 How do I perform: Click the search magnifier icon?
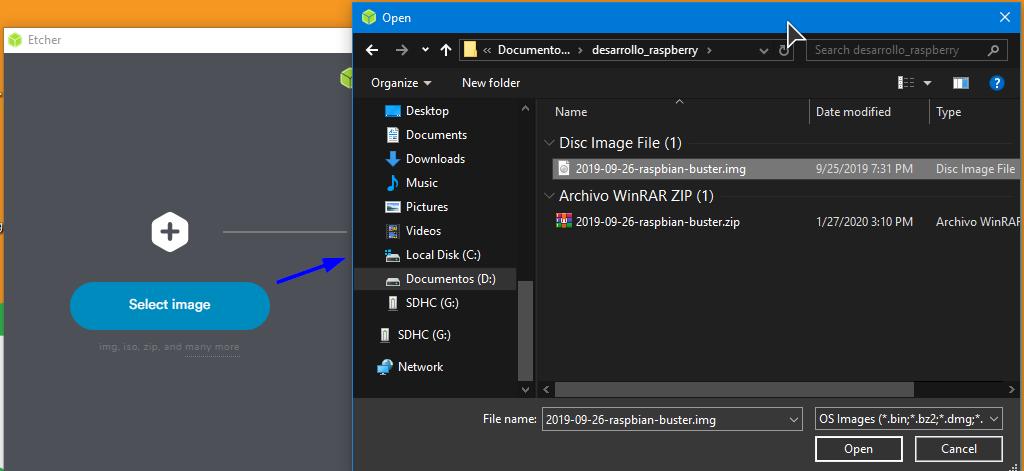coord(993,50)
